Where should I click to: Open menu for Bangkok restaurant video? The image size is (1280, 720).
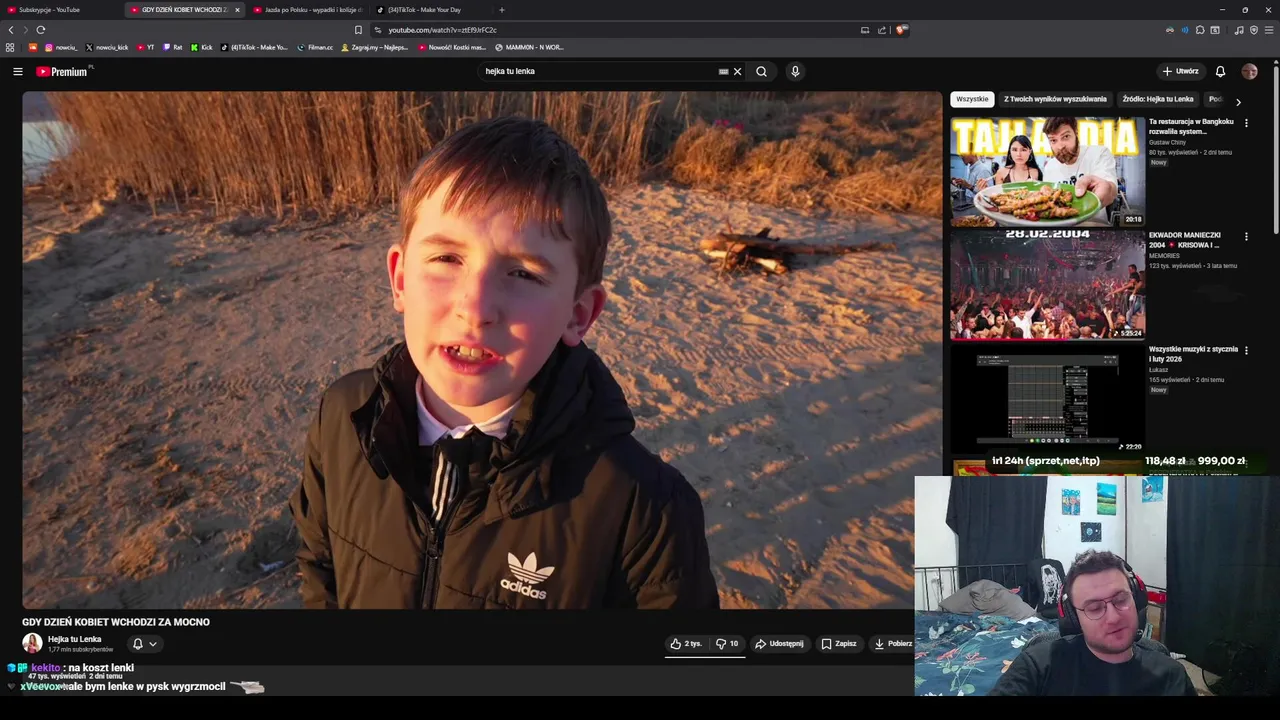1246,123
